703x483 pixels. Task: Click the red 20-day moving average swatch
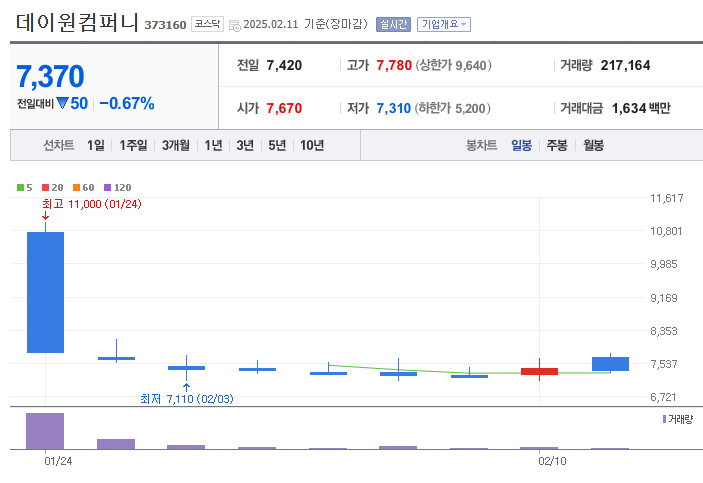pos(45,187)
